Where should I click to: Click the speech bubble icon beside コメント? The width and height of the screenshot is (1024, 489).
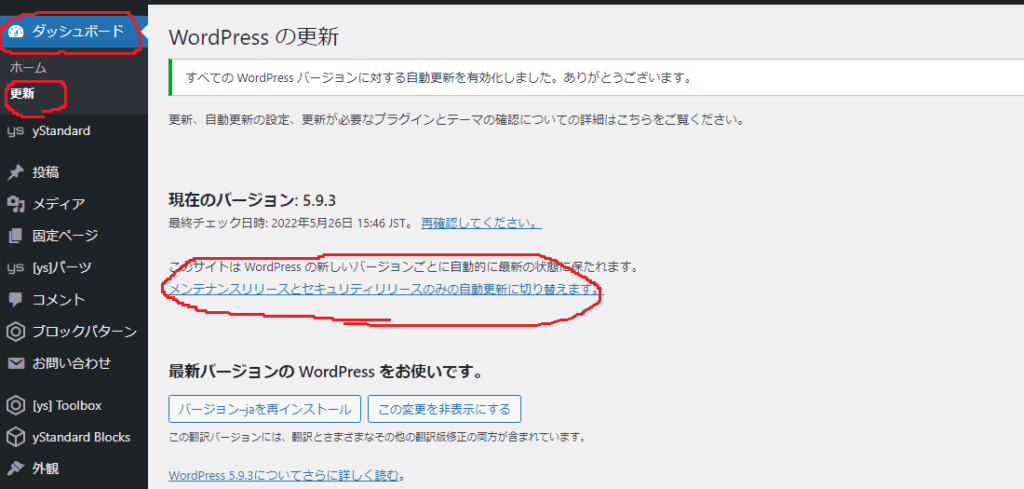click(16, 300)
